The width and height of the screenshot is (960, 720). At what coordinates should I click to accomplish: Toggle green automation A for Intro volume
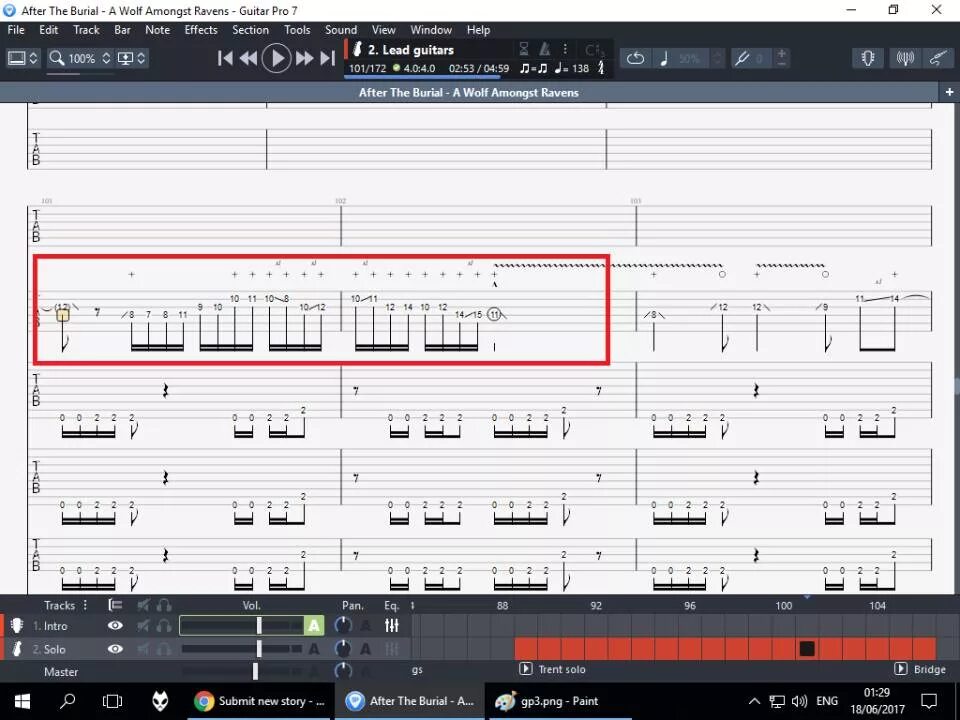(x=313, y=625)
